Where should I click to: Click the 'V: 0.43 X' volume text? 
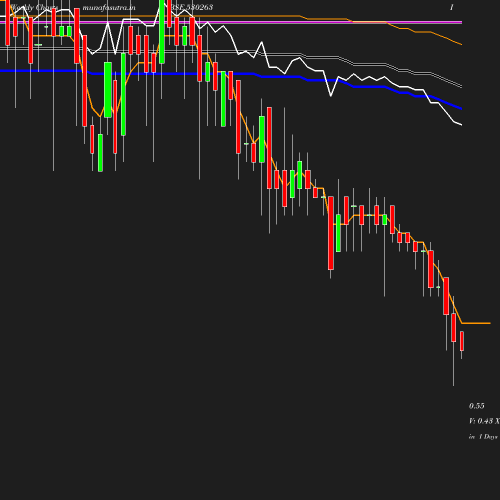pos(484,421)
